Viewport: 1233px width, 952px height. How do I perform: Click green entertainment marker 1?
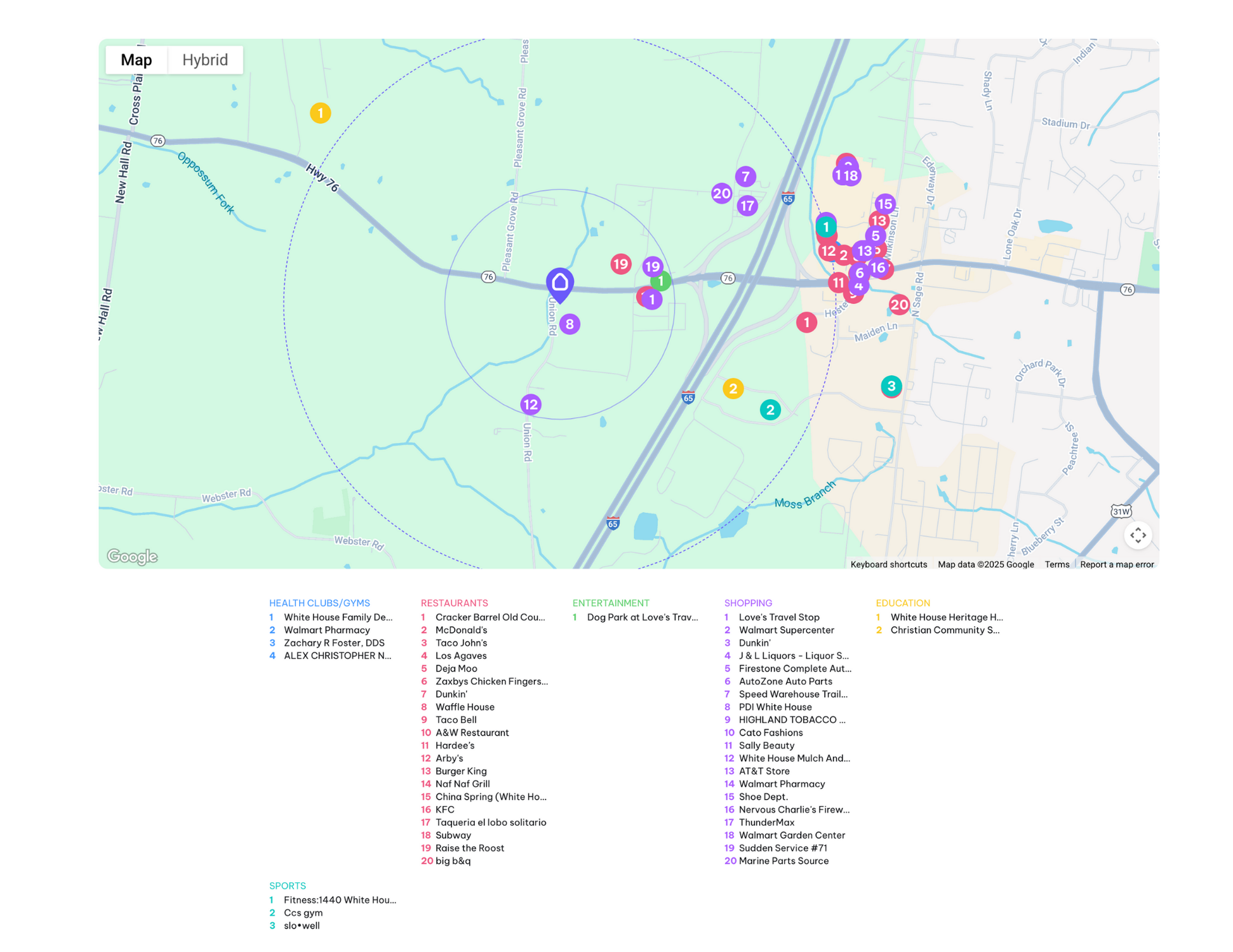[662, 281]
